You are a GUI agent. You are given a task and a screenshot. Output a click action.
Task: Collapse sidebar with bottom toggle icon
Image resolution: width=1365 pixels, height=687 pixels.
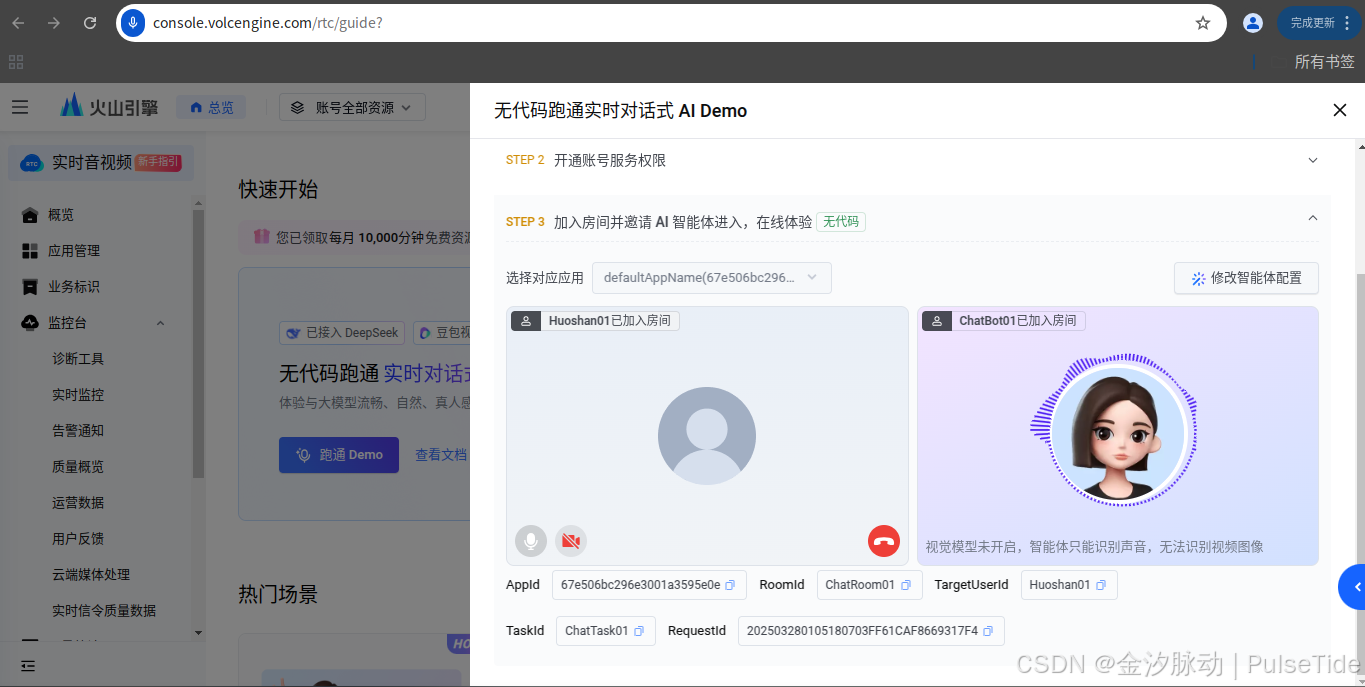[x=28, y=665]
